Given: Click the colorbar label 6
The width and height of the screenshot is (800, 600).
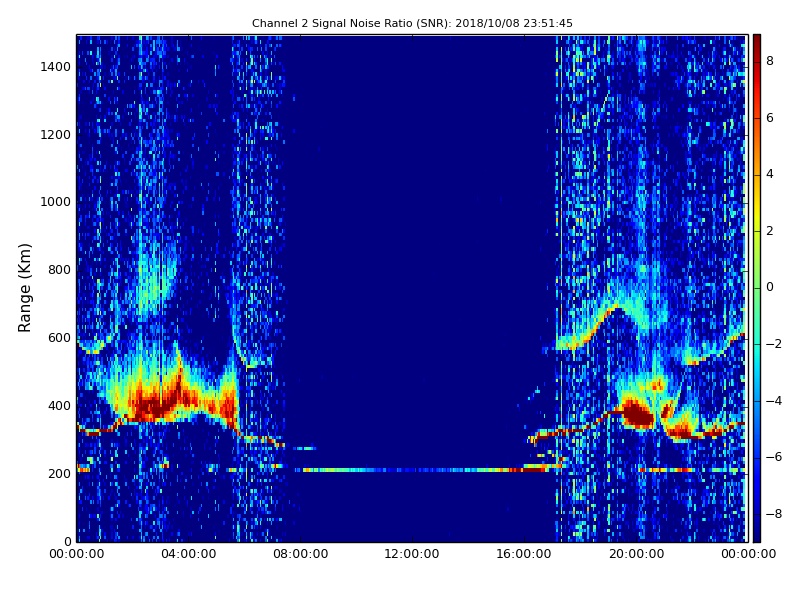Looking at the screenshot, I should [770, 117].
